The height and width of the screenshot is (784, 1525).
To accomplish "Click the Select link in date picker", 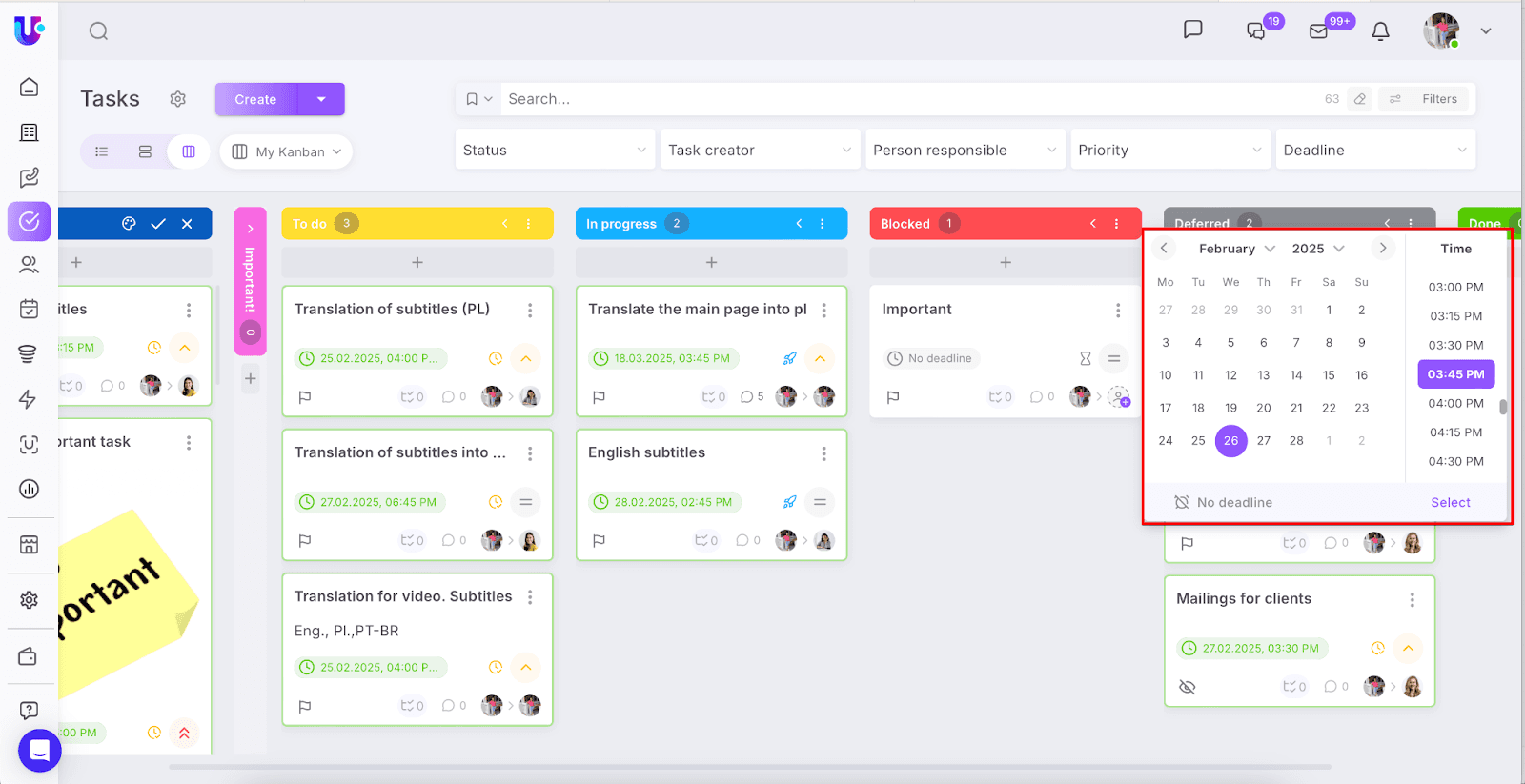I will pos(1450,503).
